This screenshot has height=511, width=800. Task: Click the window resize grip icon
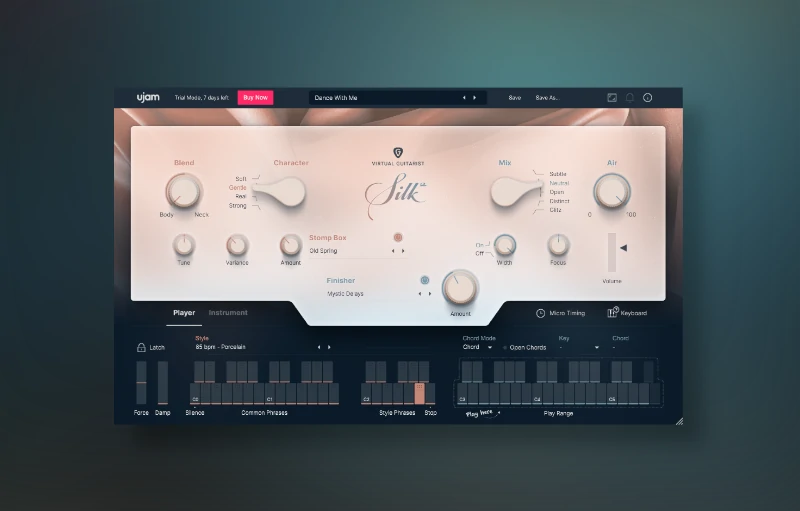[x=679, y=421]
